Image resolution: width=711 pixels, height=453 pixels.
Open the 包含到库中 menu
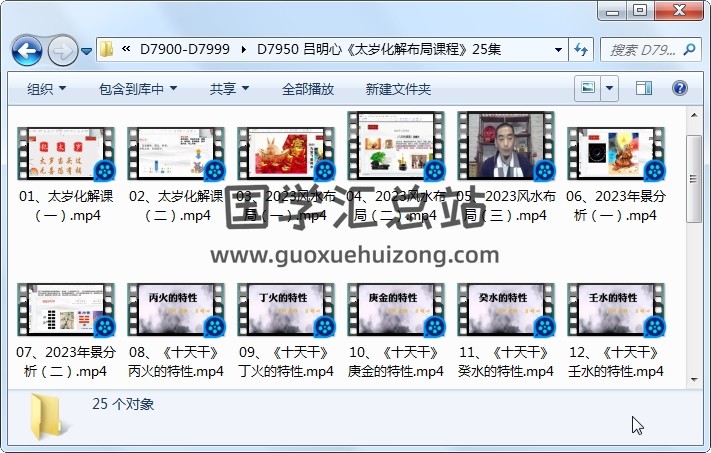pos(137,89)
